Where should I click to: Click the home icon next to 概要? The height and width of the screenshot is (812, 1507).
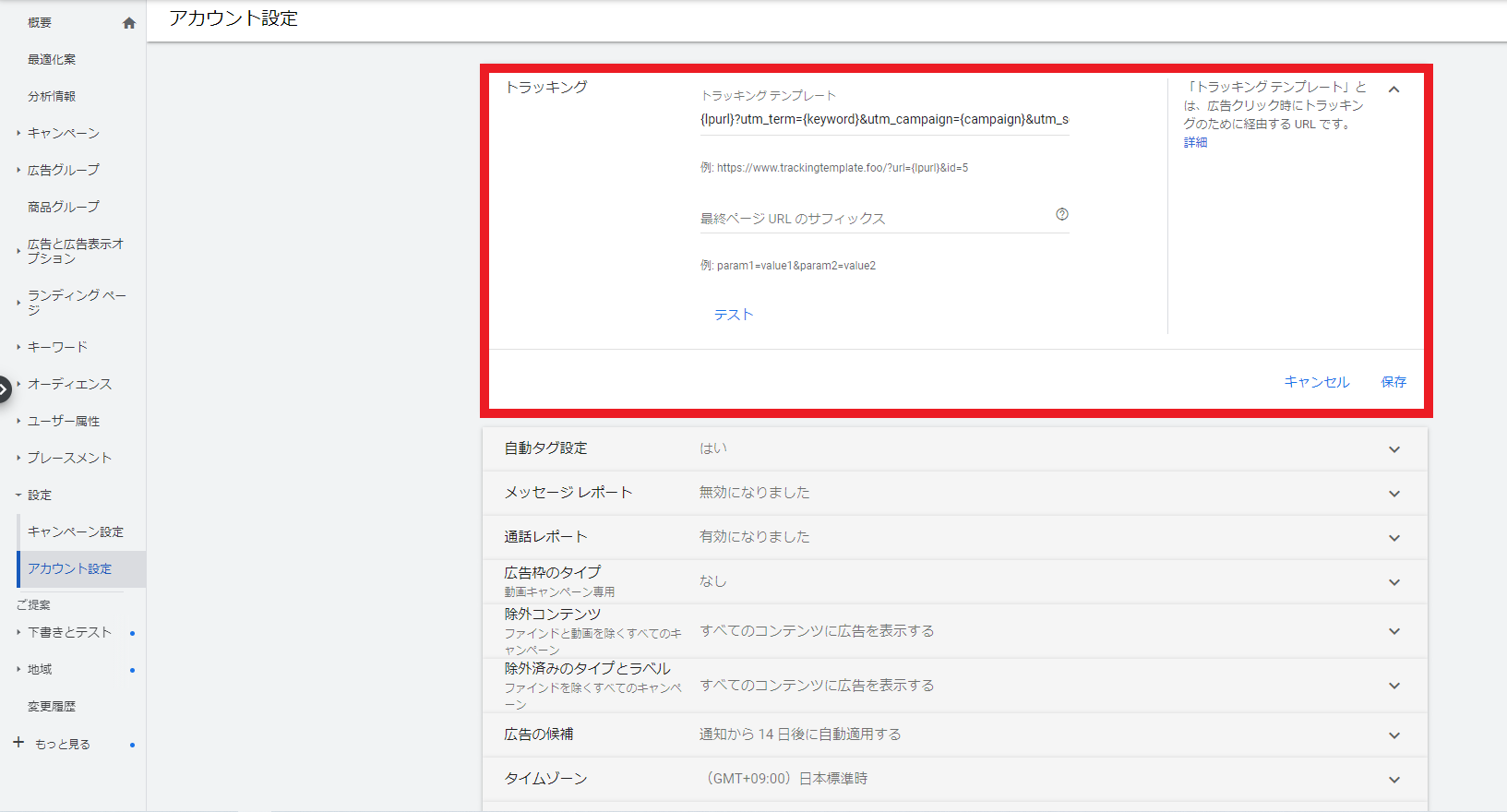129,23
